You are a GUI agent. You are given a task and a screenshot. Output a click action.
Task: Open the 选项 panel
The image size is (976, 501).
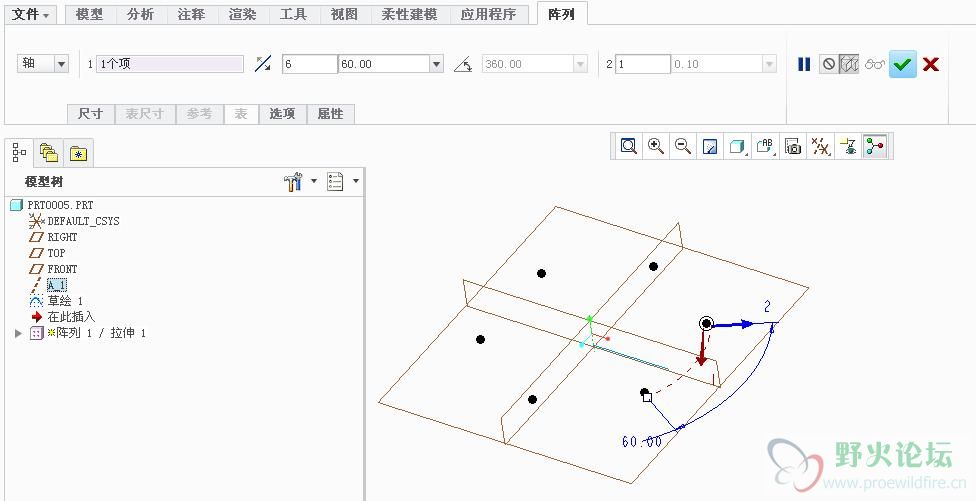pos(283,114)
